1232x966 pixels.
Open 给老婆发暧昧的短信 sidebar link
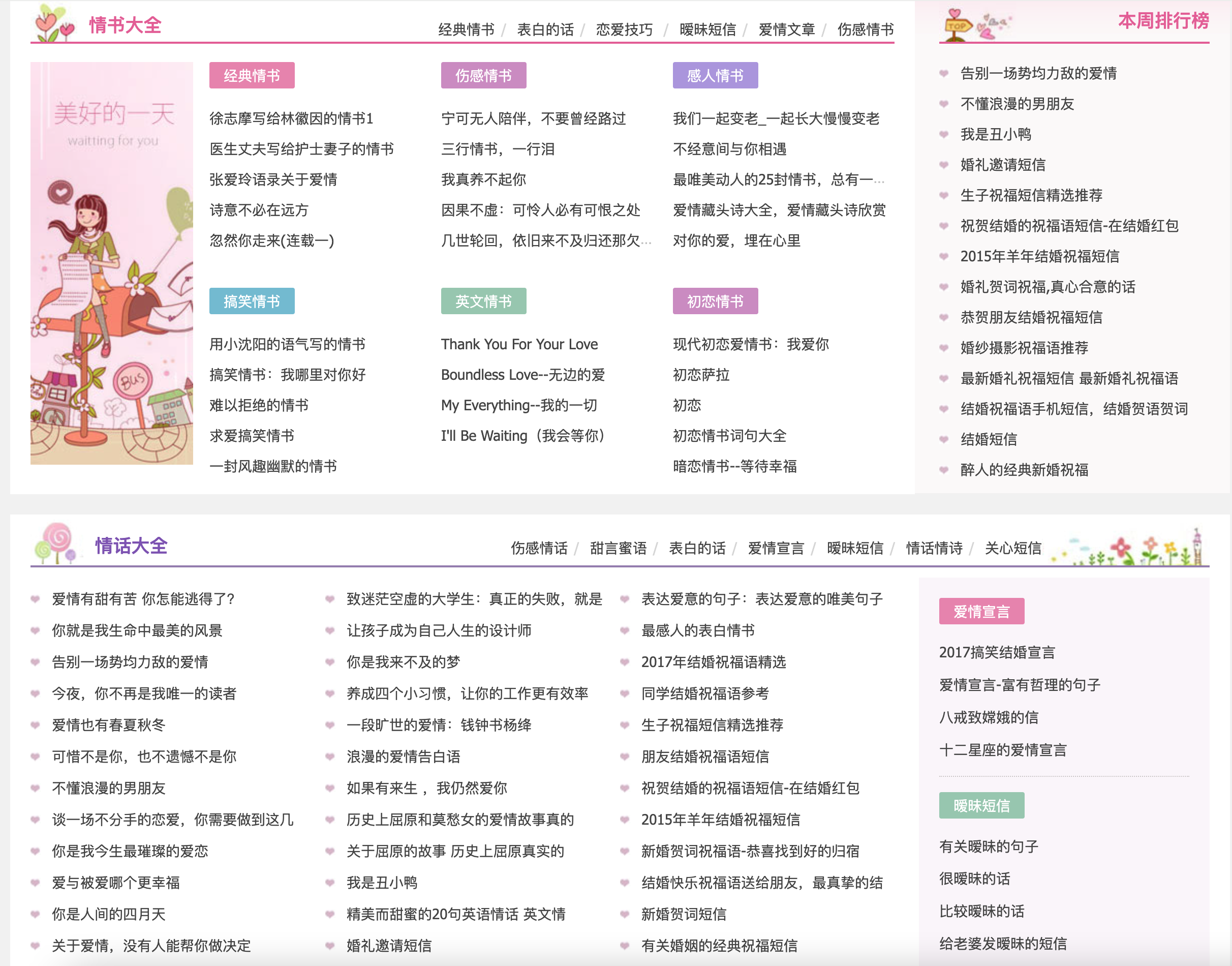[1002, 944]
